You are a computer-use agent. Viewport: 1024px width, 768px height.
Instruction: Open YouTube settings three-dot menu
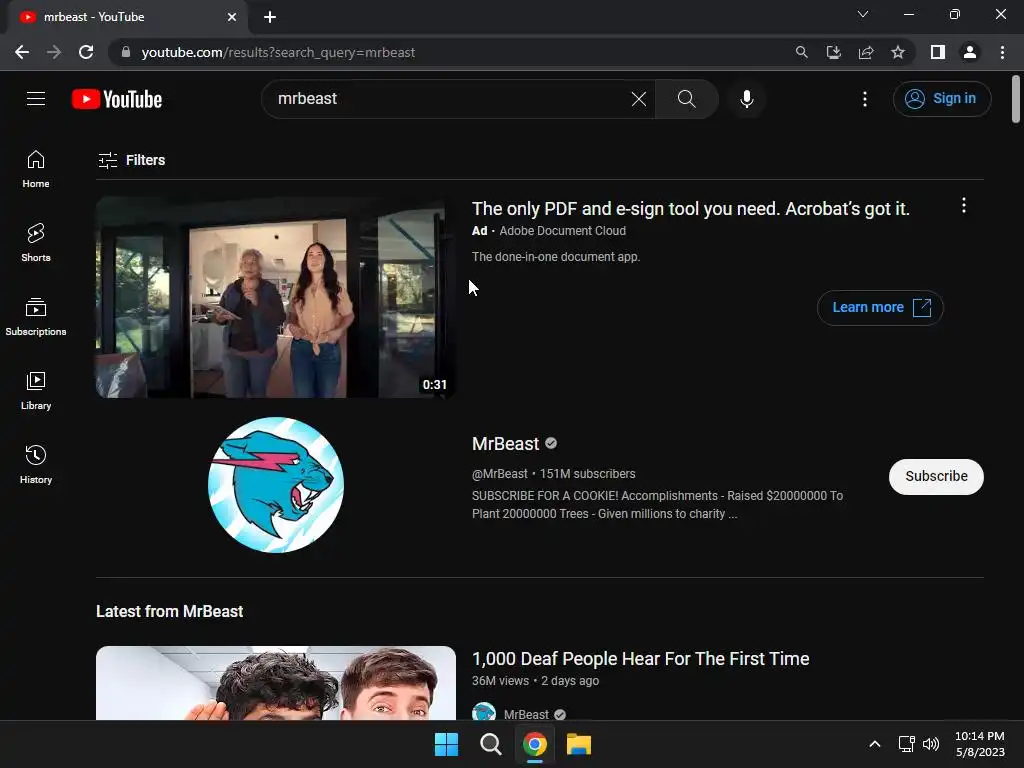(x=865, y=99)
